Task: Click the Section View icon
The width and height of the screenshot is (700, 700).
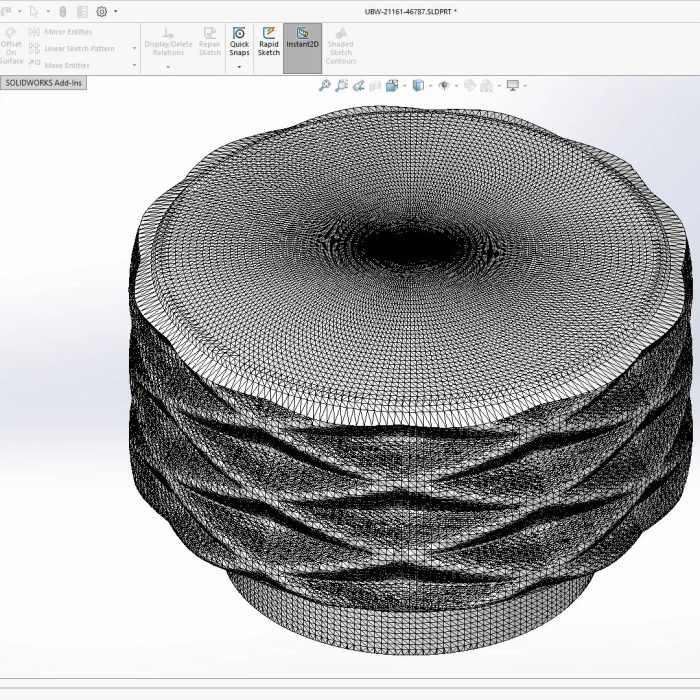Action: (x=375, y=85)
